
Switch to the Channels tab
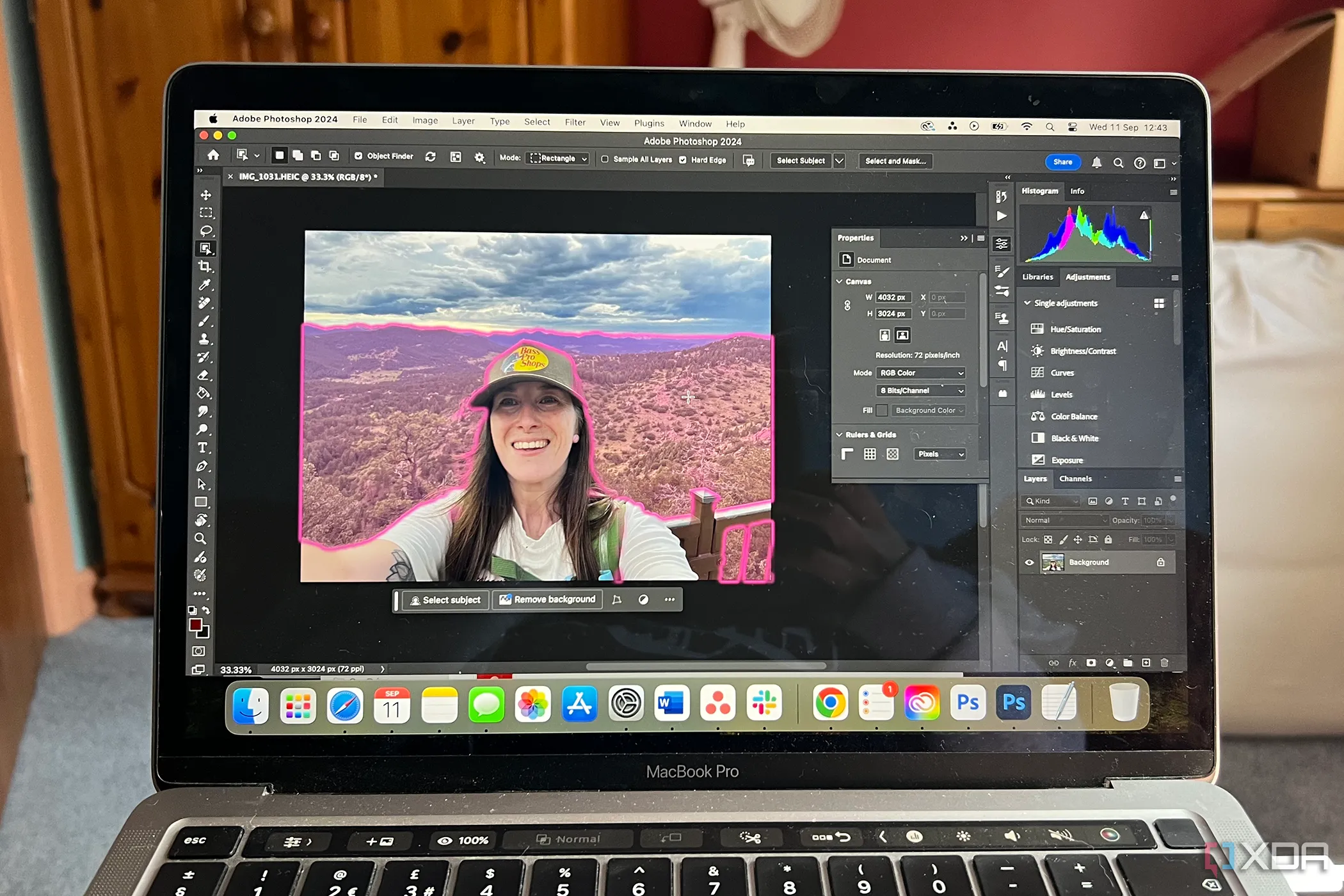pyautogui.click(x=1075, y=479)
